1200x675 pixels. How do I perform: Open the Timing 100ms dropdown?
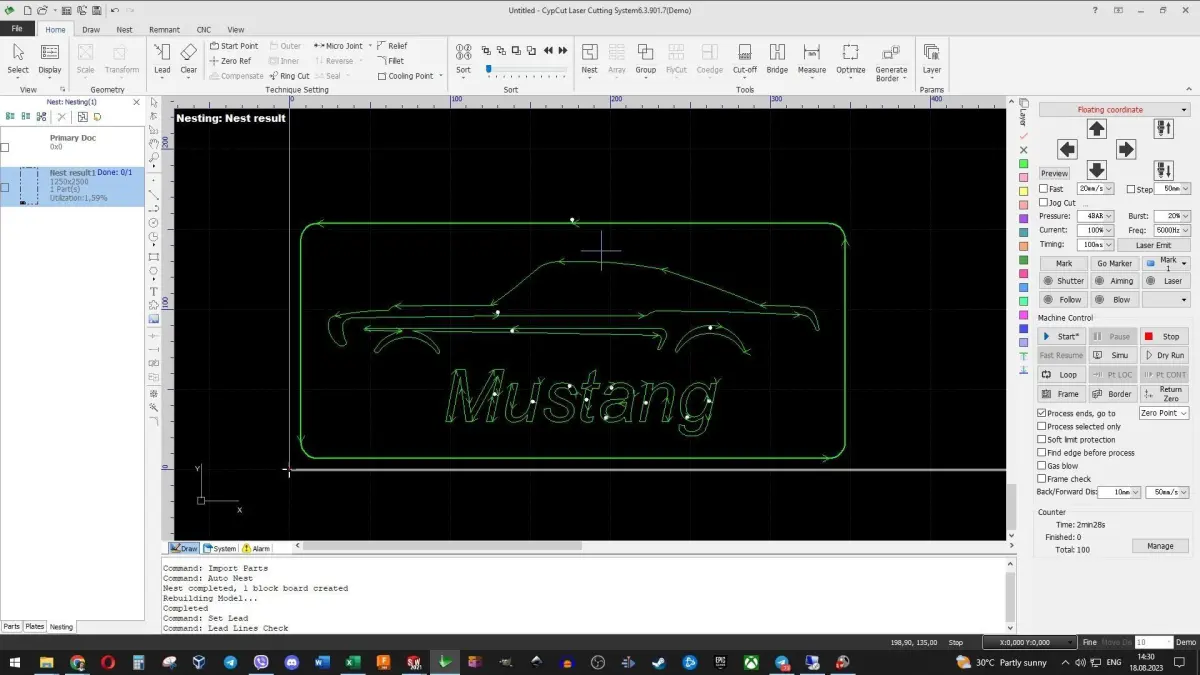click(x=1095, y=244)
